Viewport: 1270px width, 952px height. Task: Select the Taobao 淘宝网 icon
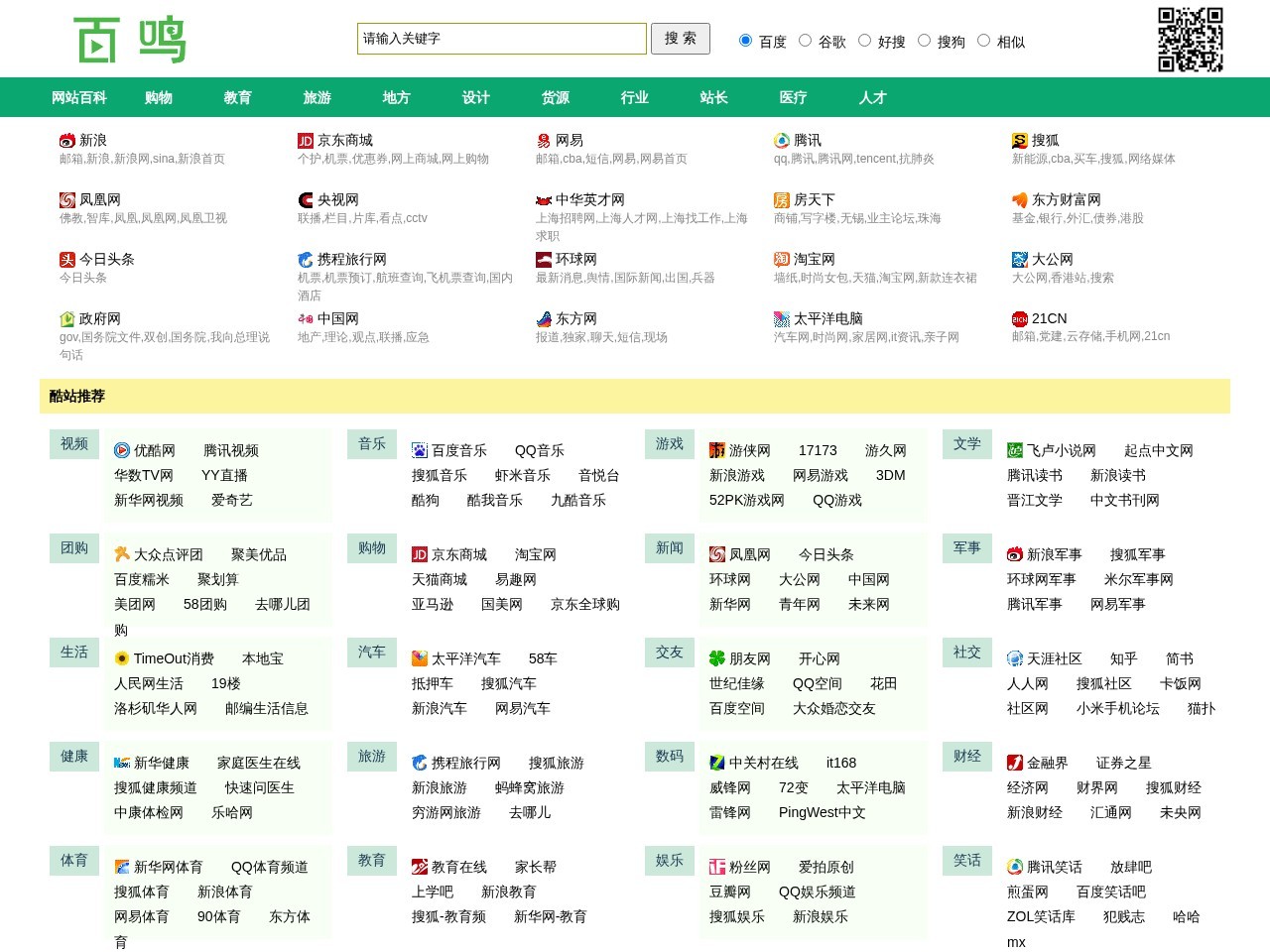781,259
